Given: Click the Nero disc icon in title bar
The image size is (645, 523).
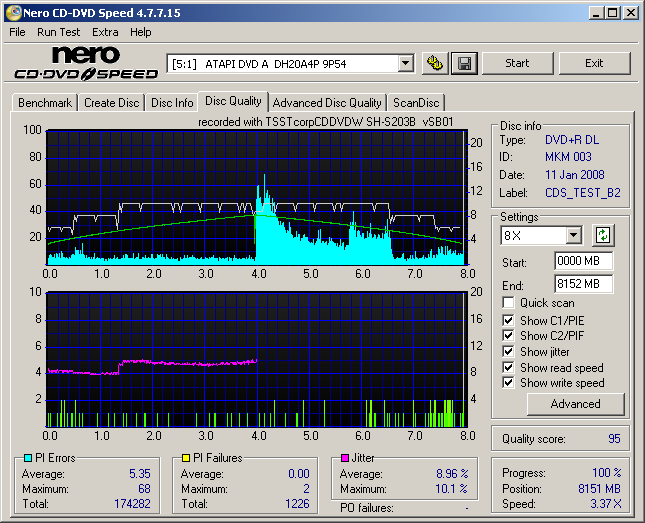Looking at the screenshot, I should [x=14, y=13].
